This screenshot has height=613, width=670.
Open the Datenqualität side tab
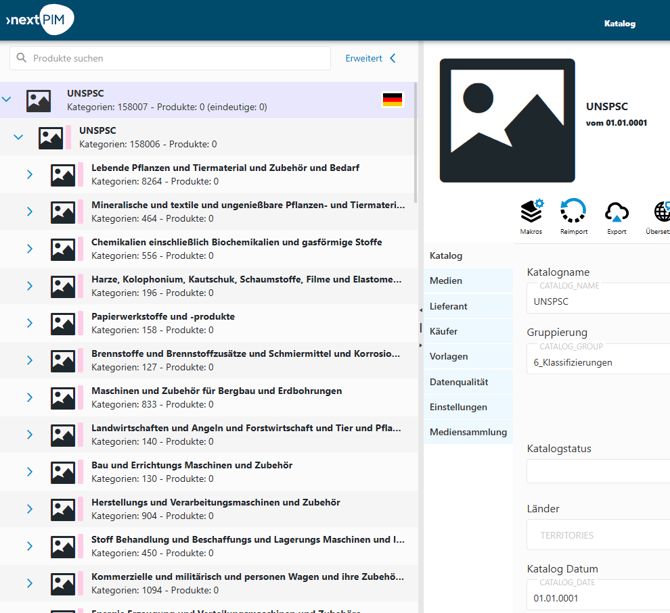point(468,382)
